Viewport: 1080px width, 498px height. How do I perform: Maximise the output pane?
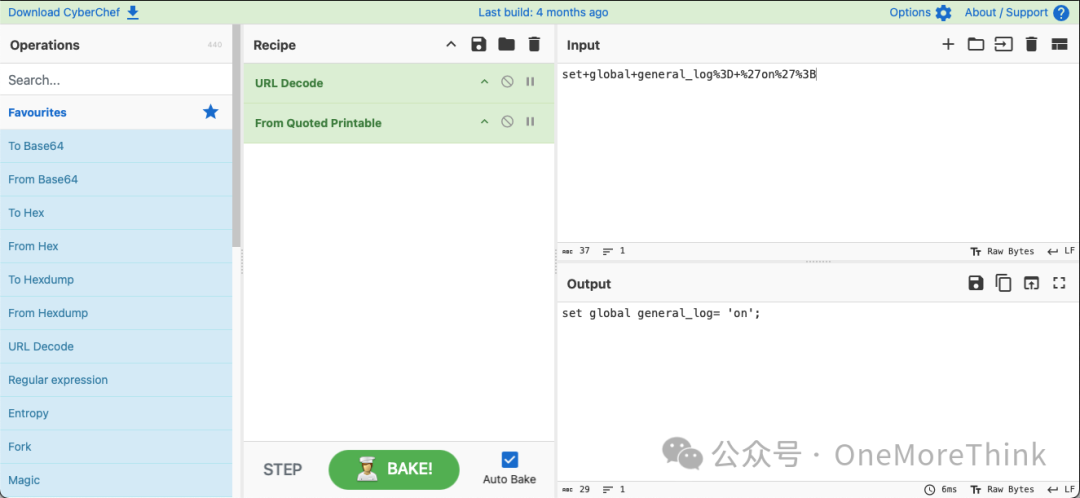(x=1059, y=283)
